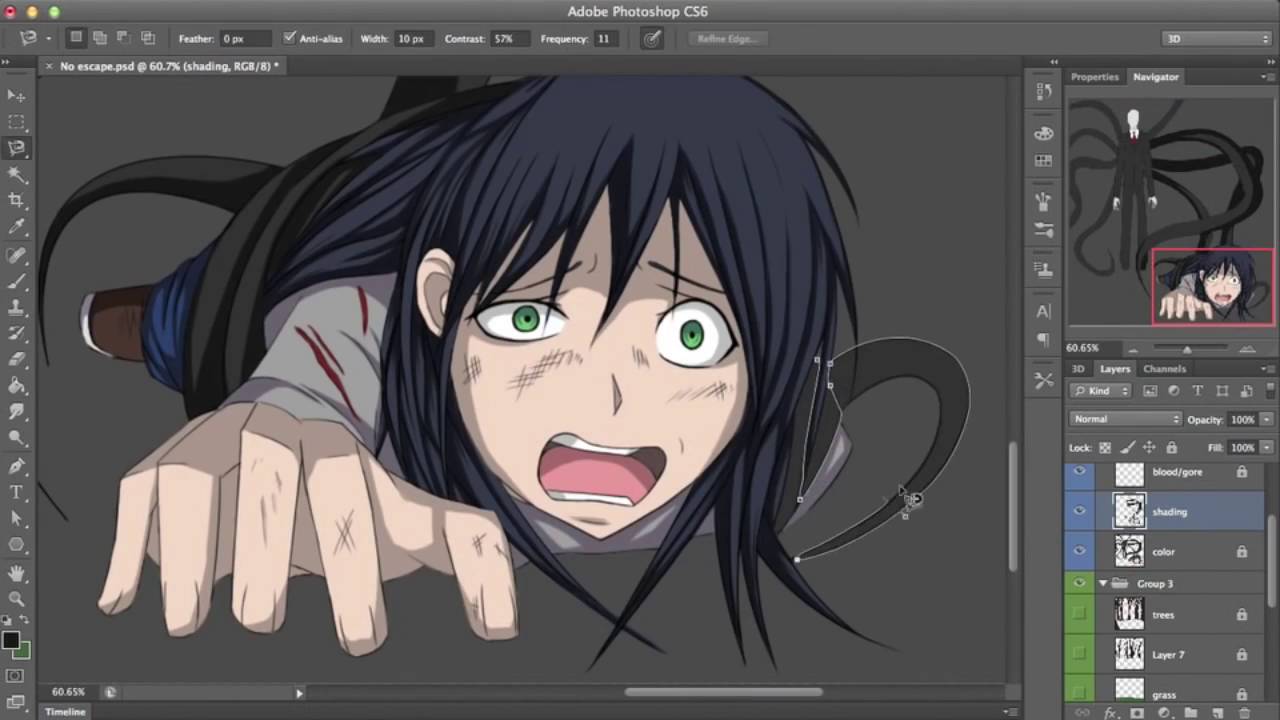Image resolution: width=1280 pixels, height=720 pixels.
Task: Select the Dodge tool
Action: tap(17, 438)
